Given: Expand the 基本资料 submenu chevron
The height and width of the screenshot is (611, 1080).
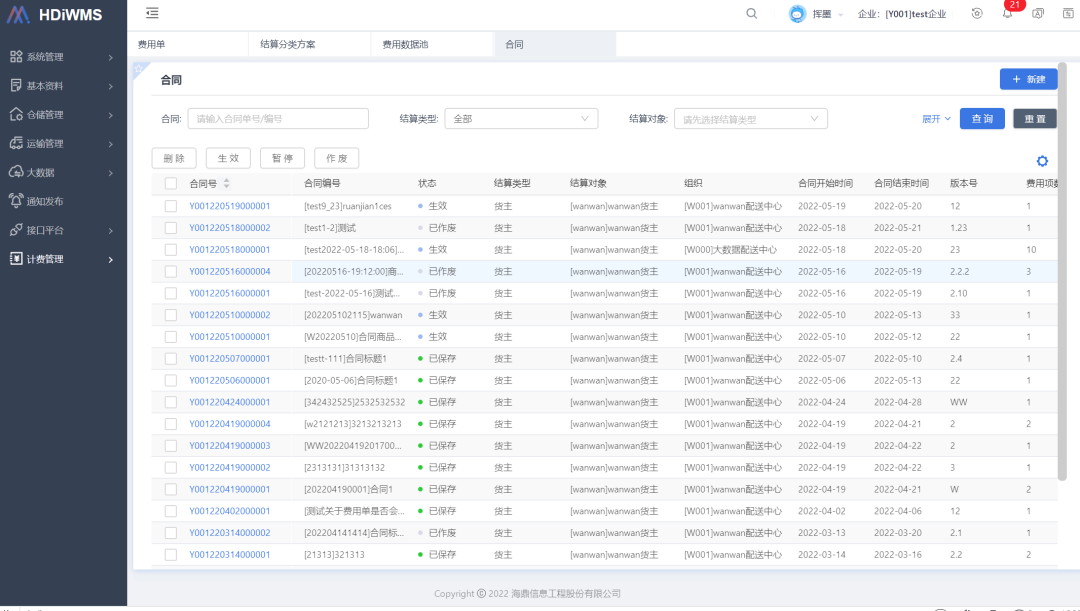Looking at the screenshot, I should pyautogui.click(x=110, y=86).
